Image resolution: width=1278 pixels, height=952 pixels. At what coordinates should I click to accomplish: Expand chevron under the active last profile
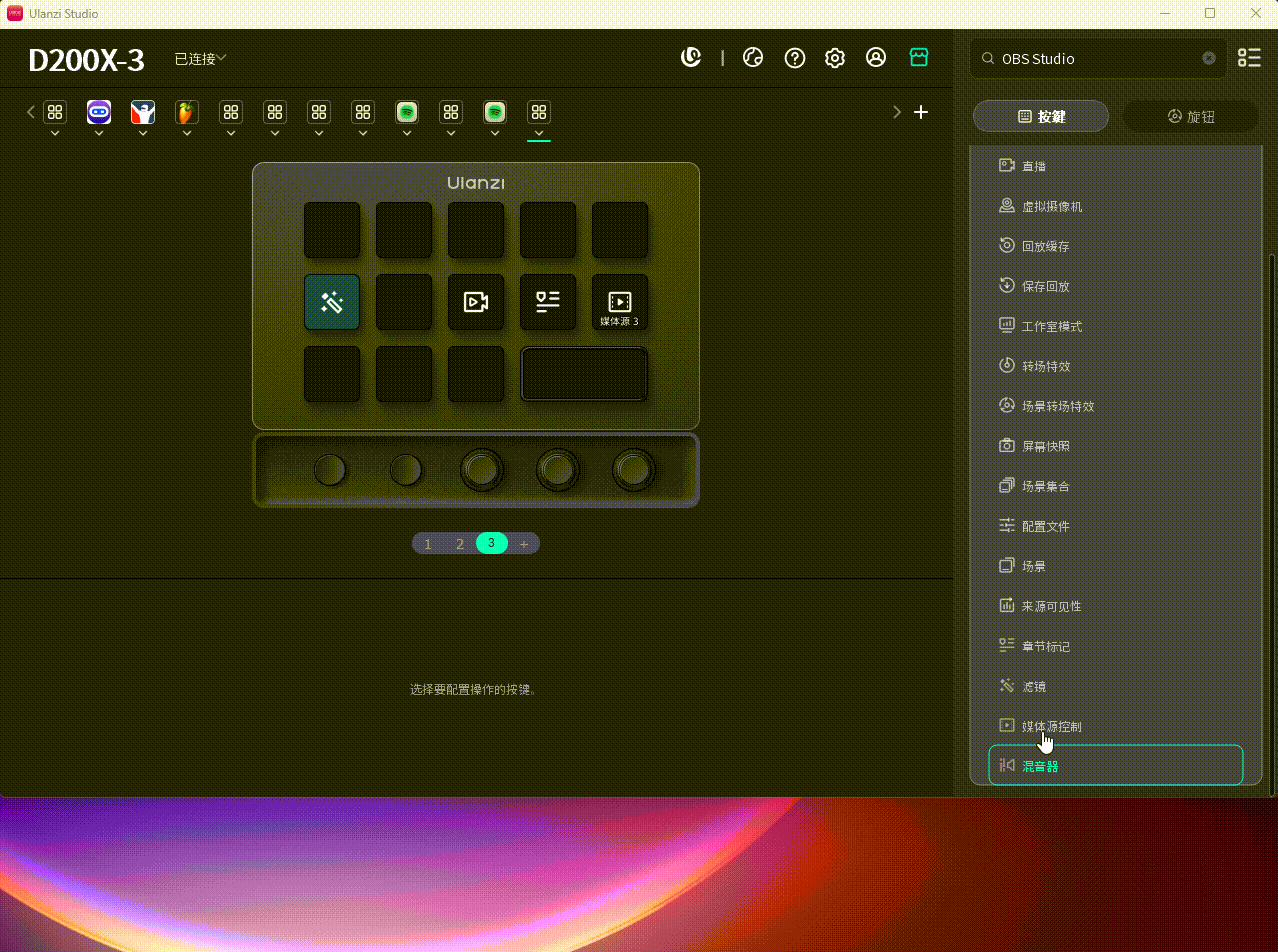pyautogui.click(x=539, y=133)
